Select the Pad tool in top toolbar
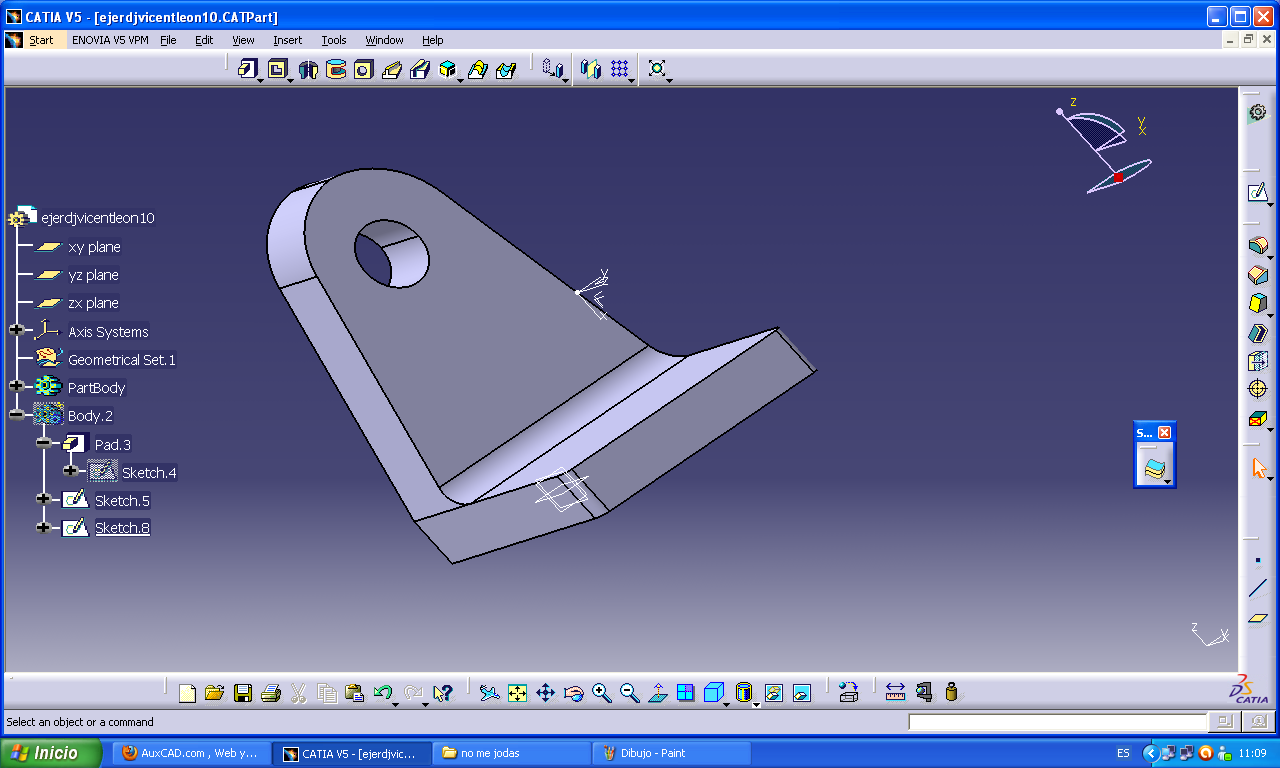The height and width of the screenshot is (768, 1280). pyautogui.click(x=246, y=68)
